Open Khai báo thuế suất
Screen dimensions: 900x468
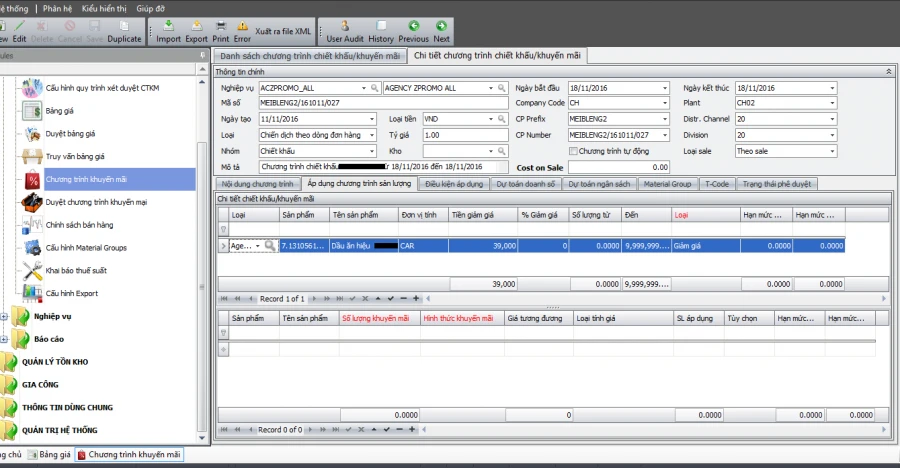(76, 270)
